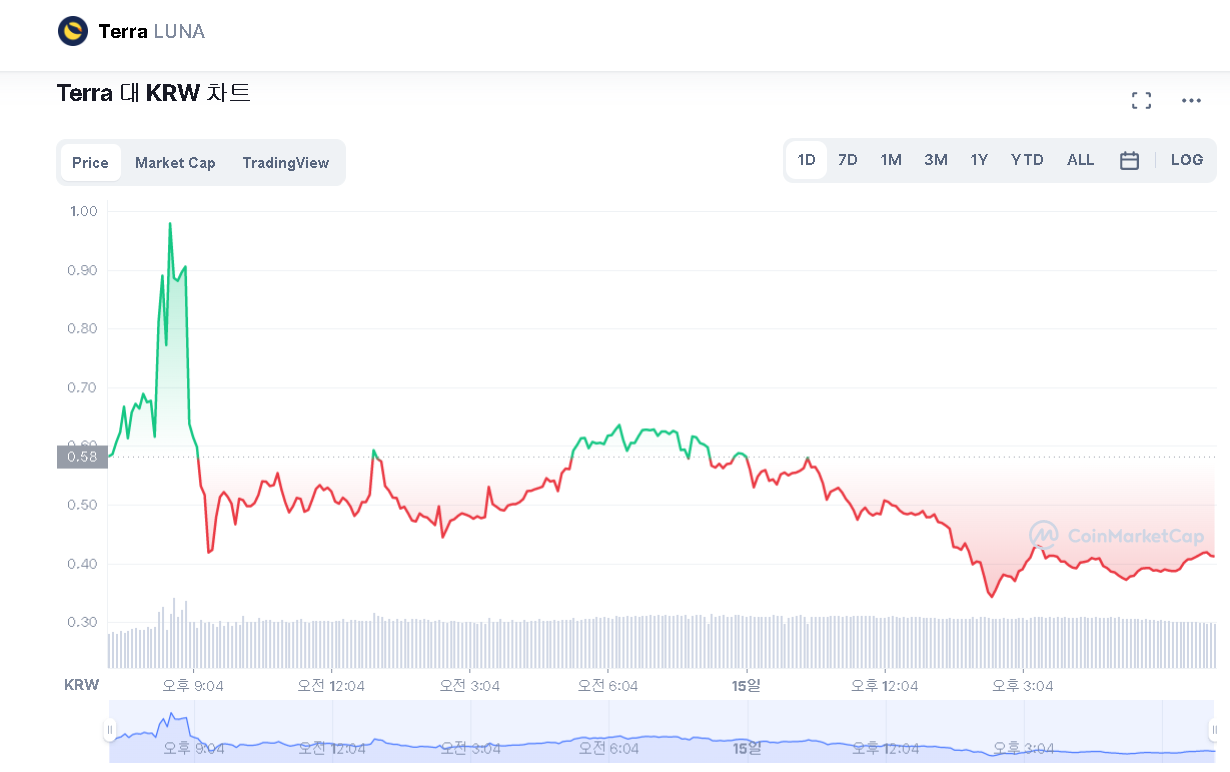Click the 오전 6:04 time axis label
Image resolution: width=1230 pixels, height=772 pixels.
pos(608,685)
